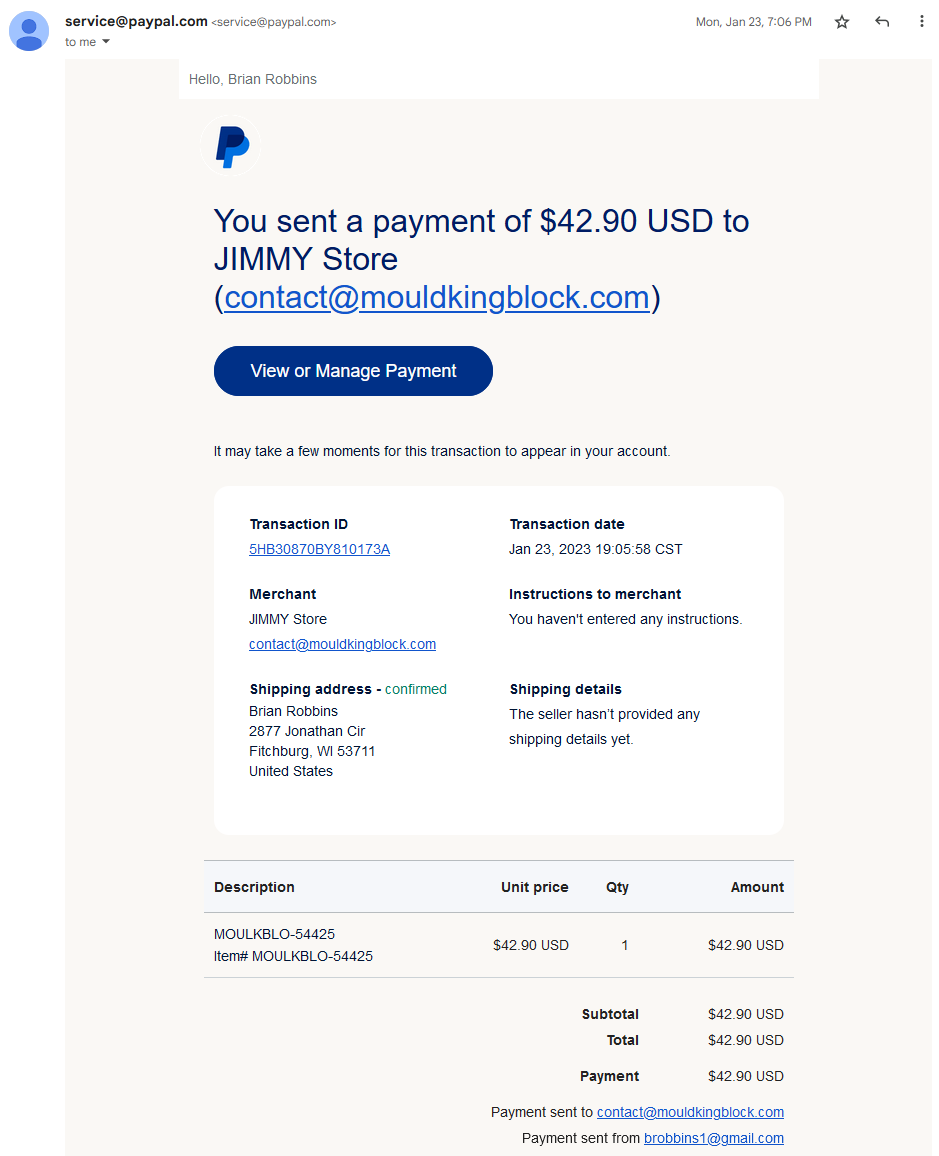Click the PayPal logo
939x1156 pixels.
pyautogui.click(x=231, y=147)
